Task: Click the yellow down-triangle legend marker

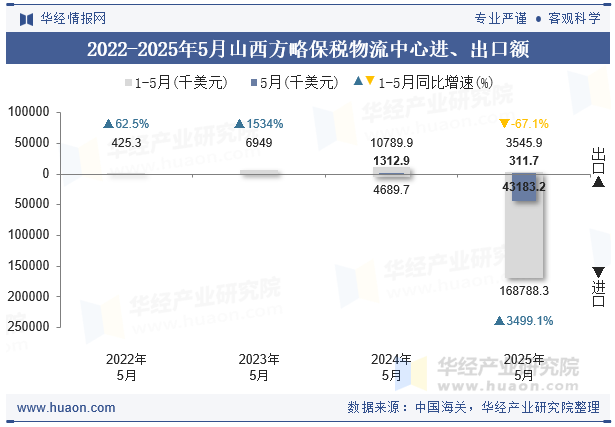Action: (369, 81)
